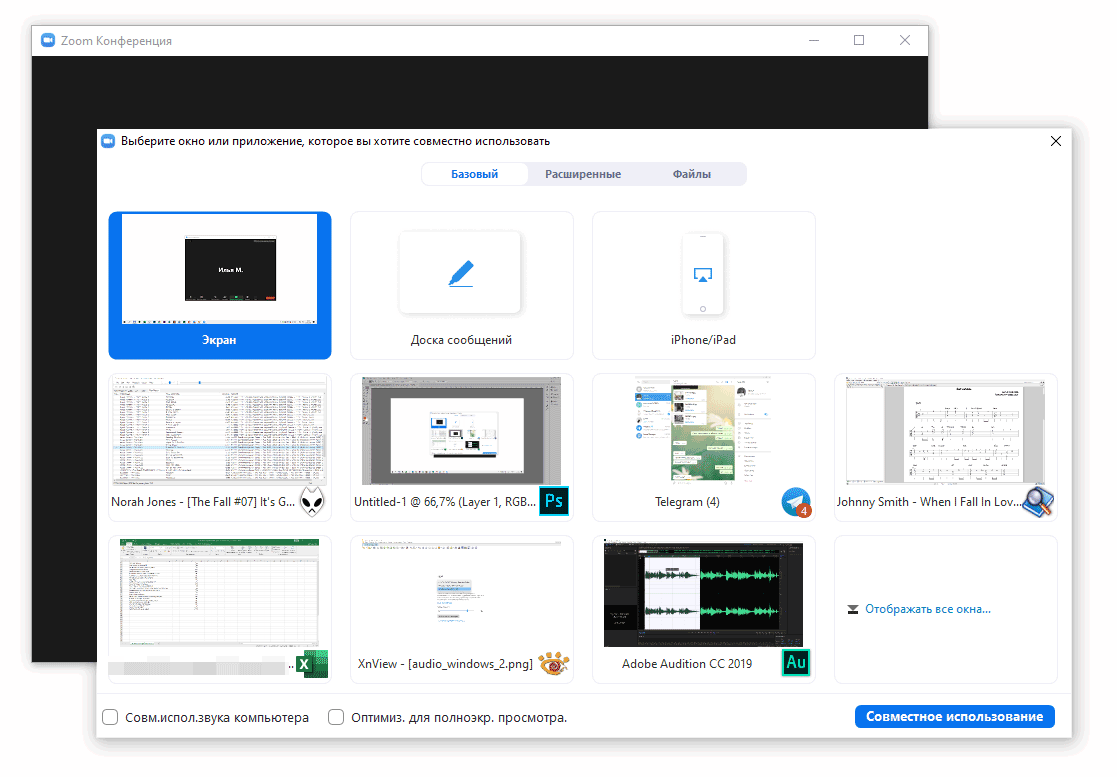Click the Zoom logo in the share dialog title
Image resolution: width=1117 pixels, height=777 pixels.
tap(108, 141)
